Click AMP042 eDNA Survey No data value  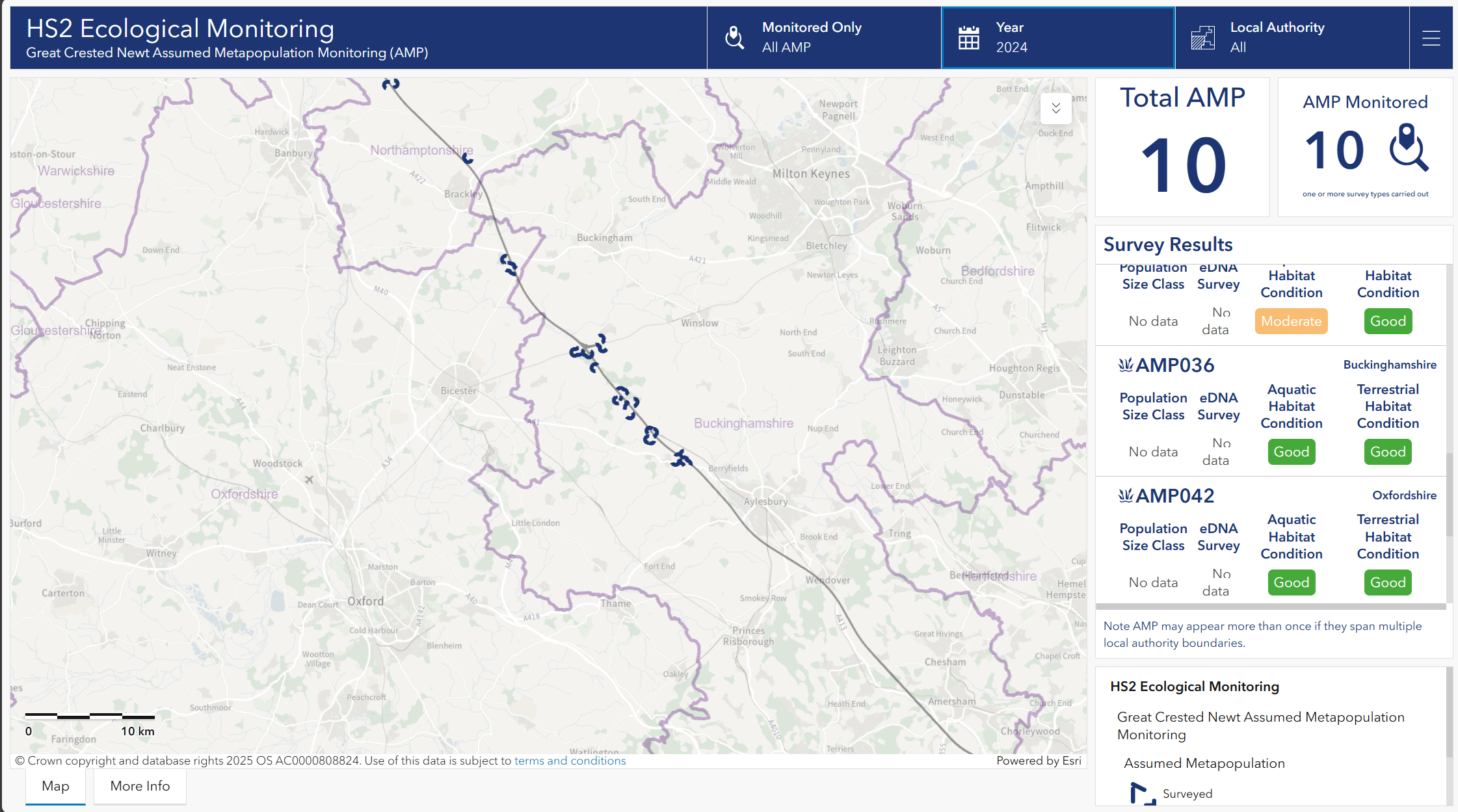[x=1216, y=583]
